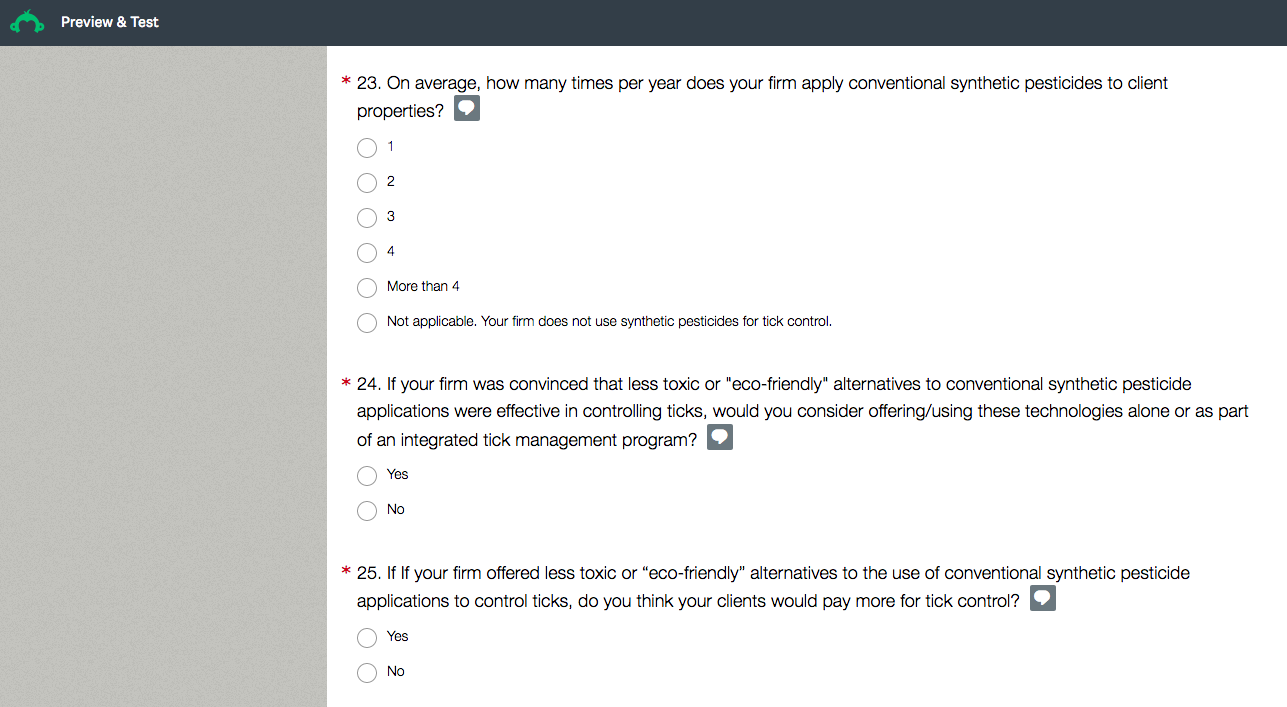Viewport: 1287px width, 707px height.
Task: Select radio option "4" for question 23
Action: (x=367, y=253)
